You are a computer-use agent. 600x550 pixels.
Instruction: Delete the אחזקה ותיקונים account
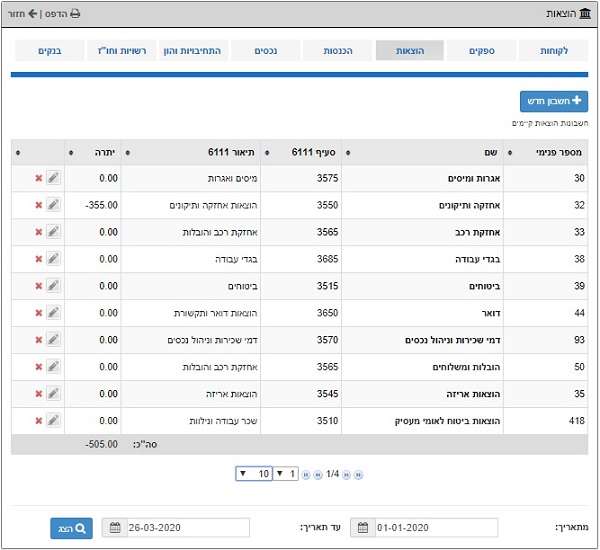click(x=39, y=205)
